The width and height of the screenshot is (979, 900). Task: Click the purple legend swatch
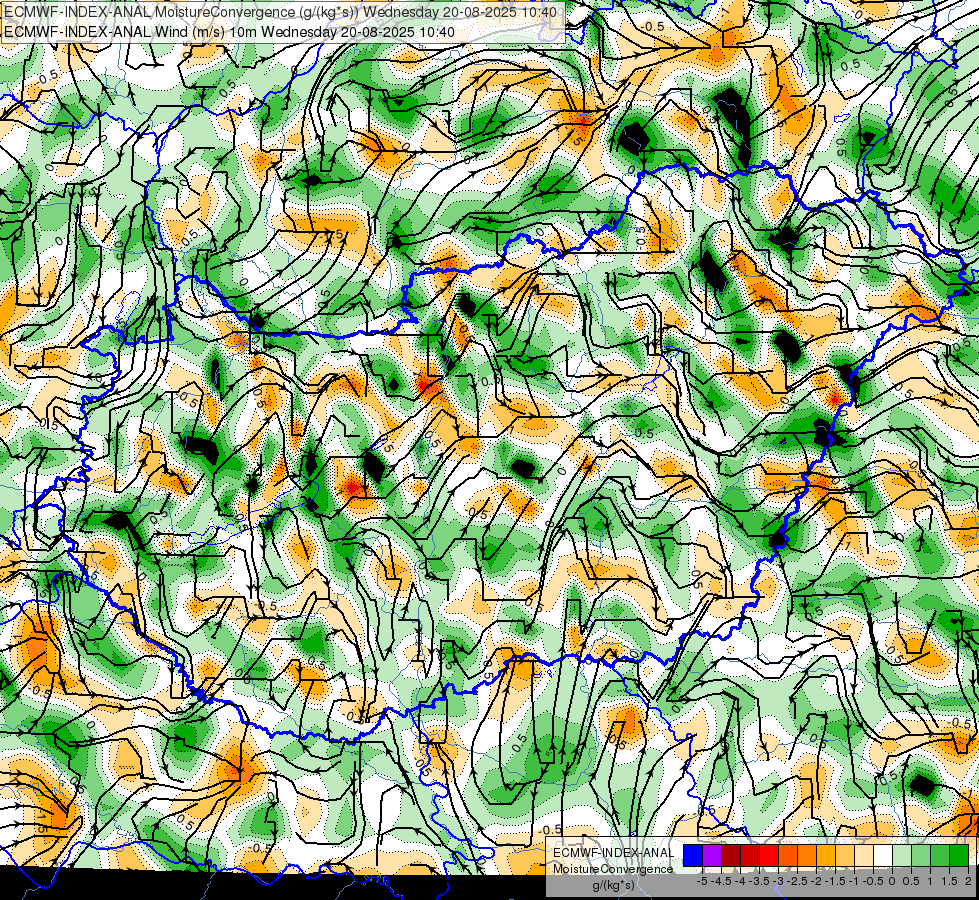[712, 856]
